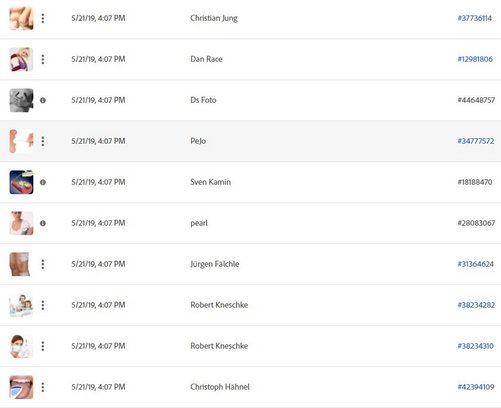Image resolution: width=501 pixels, height=408 pixels.
Task: Open the three-dot menu for PeJo row
Action: coord(43,141)
